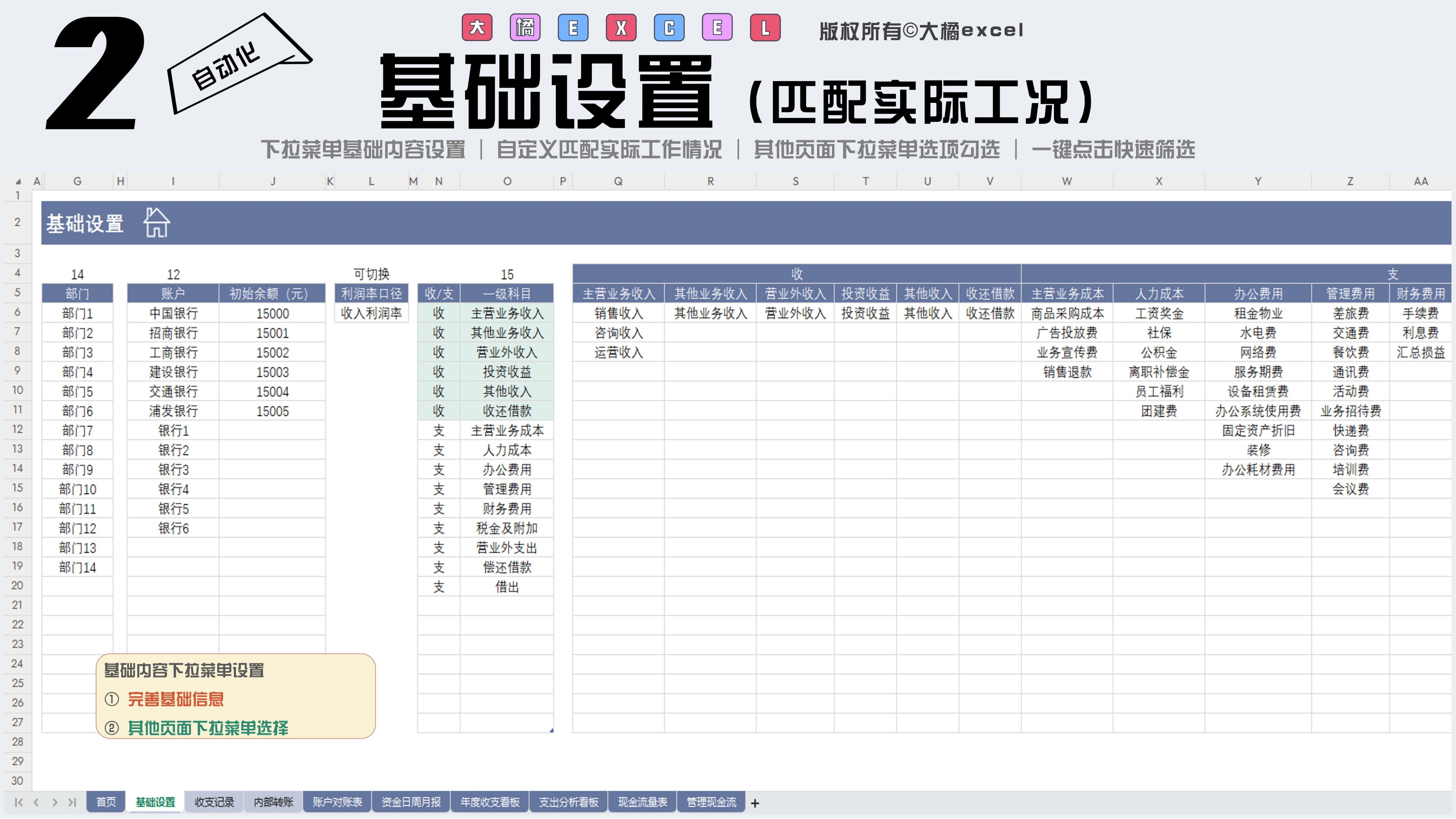Click the 部门1 cell

(77, 313)
